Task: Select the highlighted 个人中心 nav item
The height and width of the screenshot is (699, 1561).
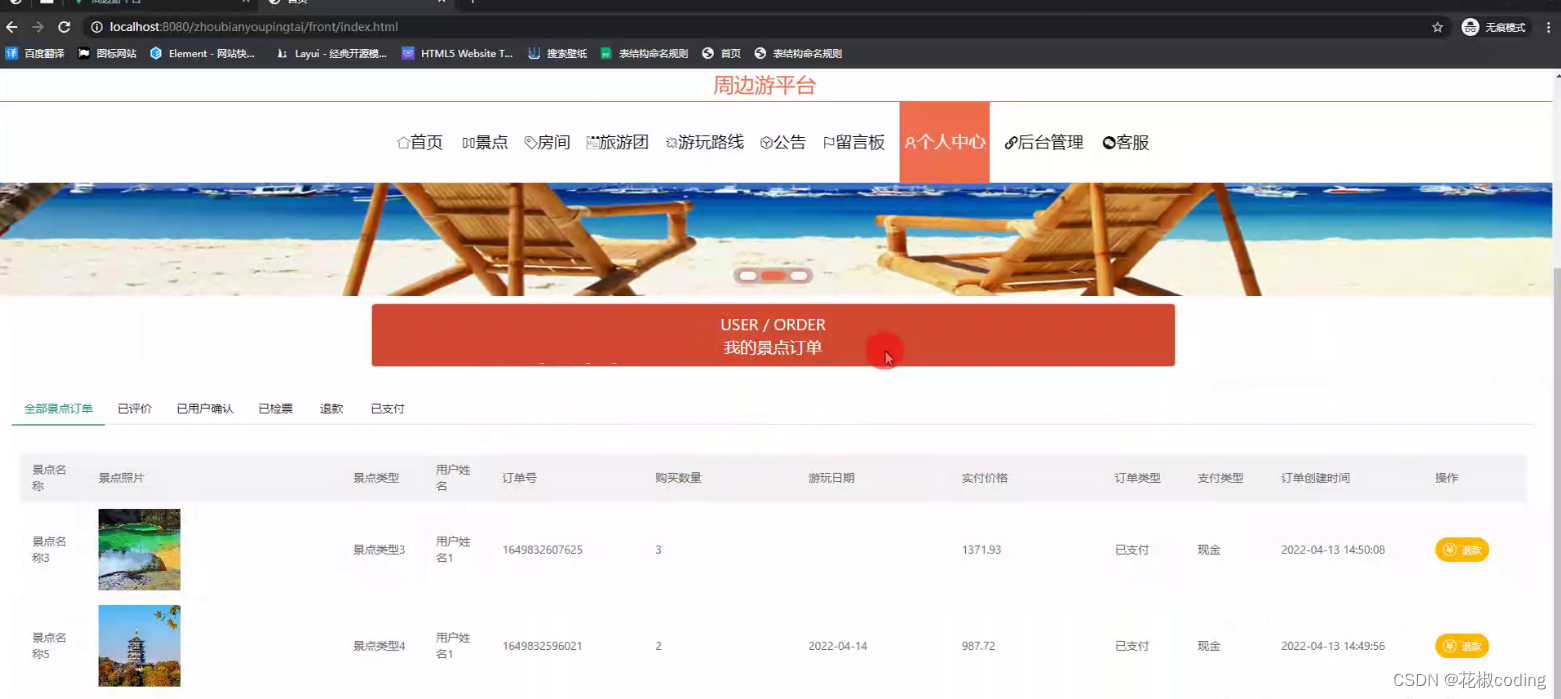Action: pyautogui.click(x=945, y=142)
